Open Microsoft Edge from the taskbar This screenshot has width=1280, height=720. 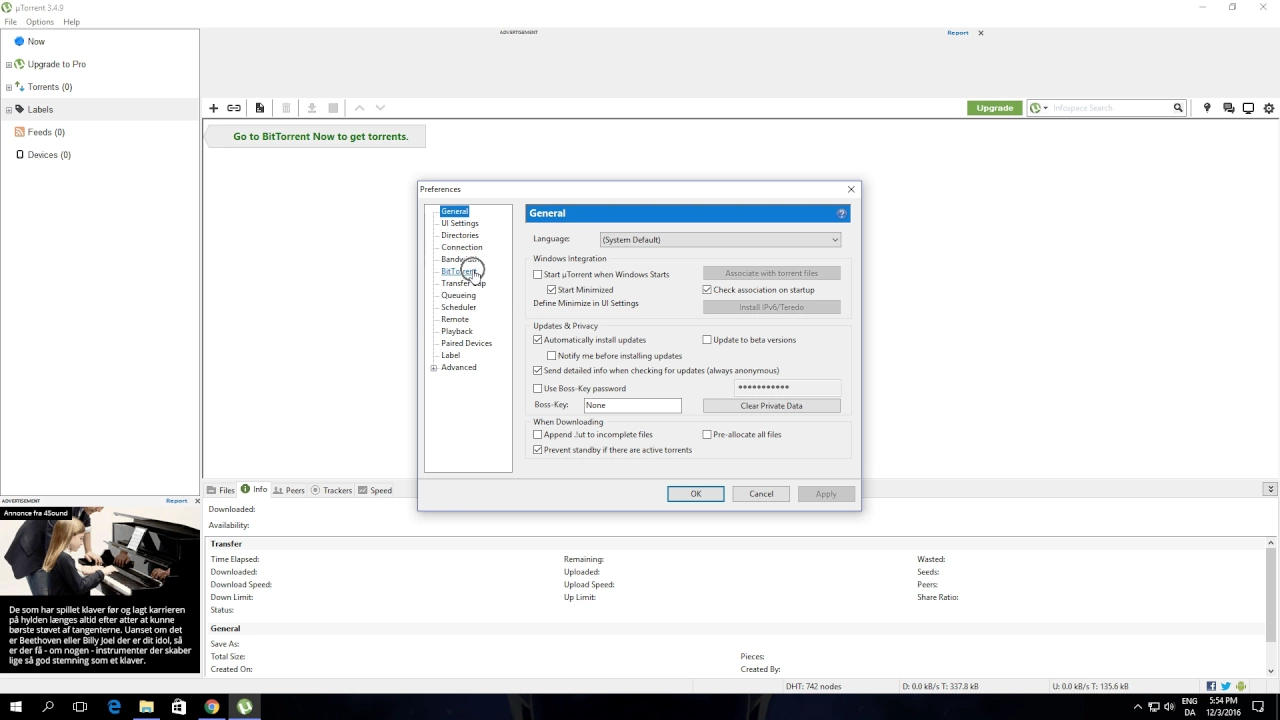114,707
